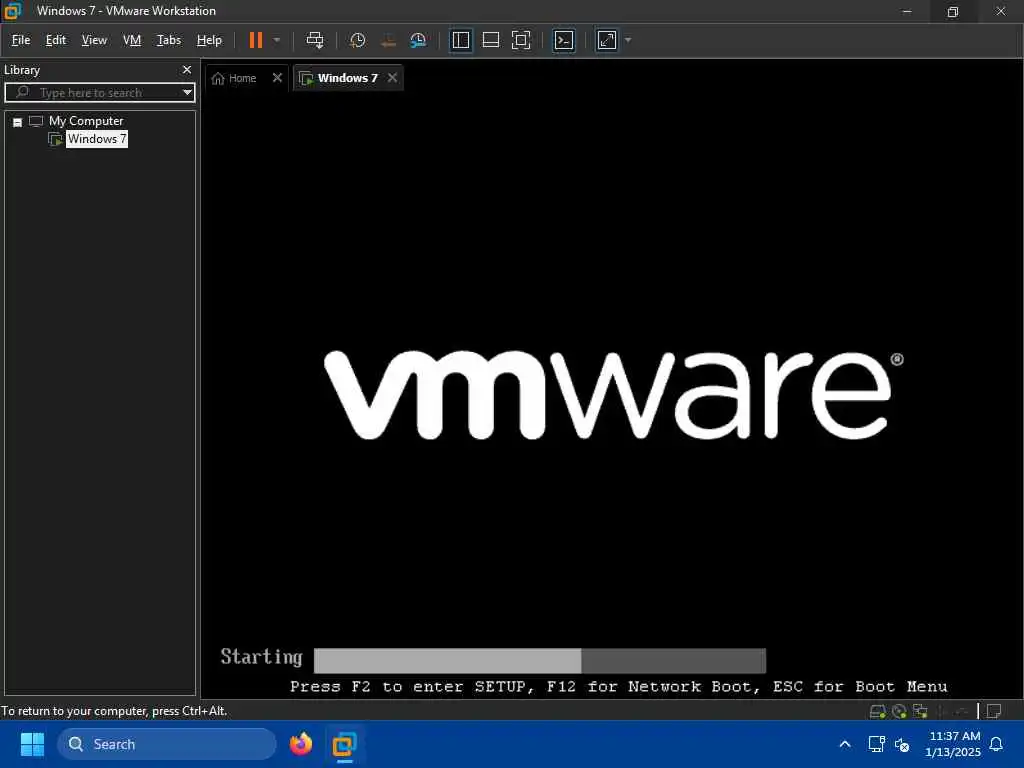Click the network adapter status icon
Viewport: 1024px width, 768px height.
click(x=921, y=711)
